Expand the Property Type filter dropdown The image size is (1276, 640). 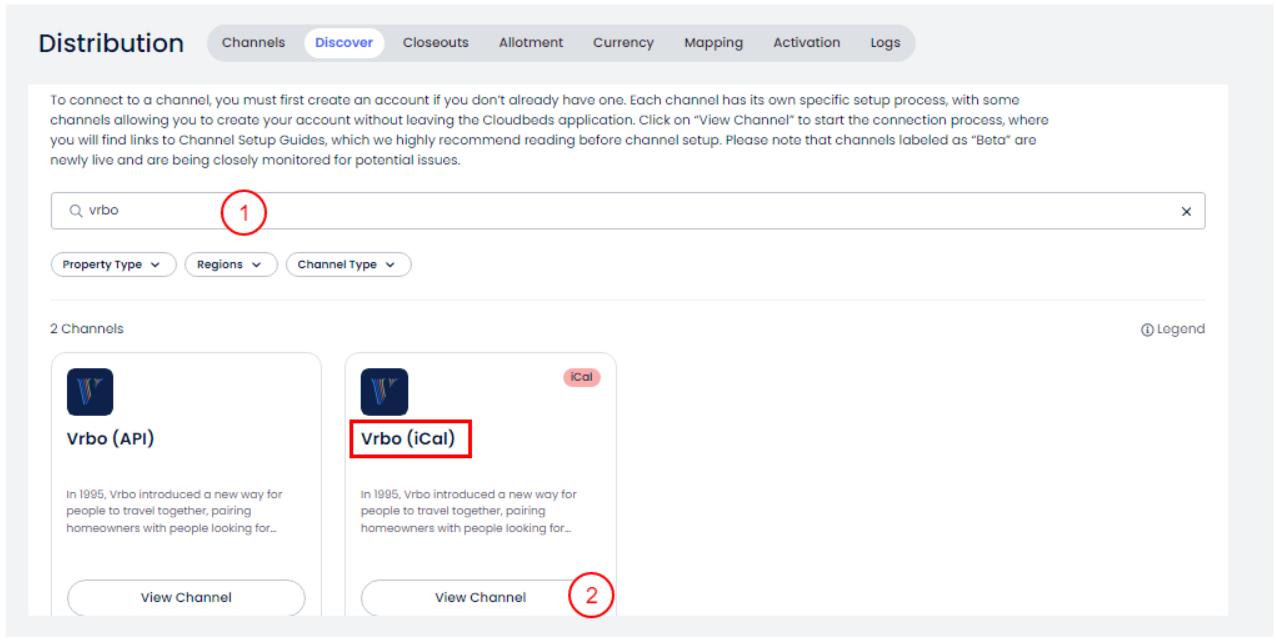pos(113,265)
